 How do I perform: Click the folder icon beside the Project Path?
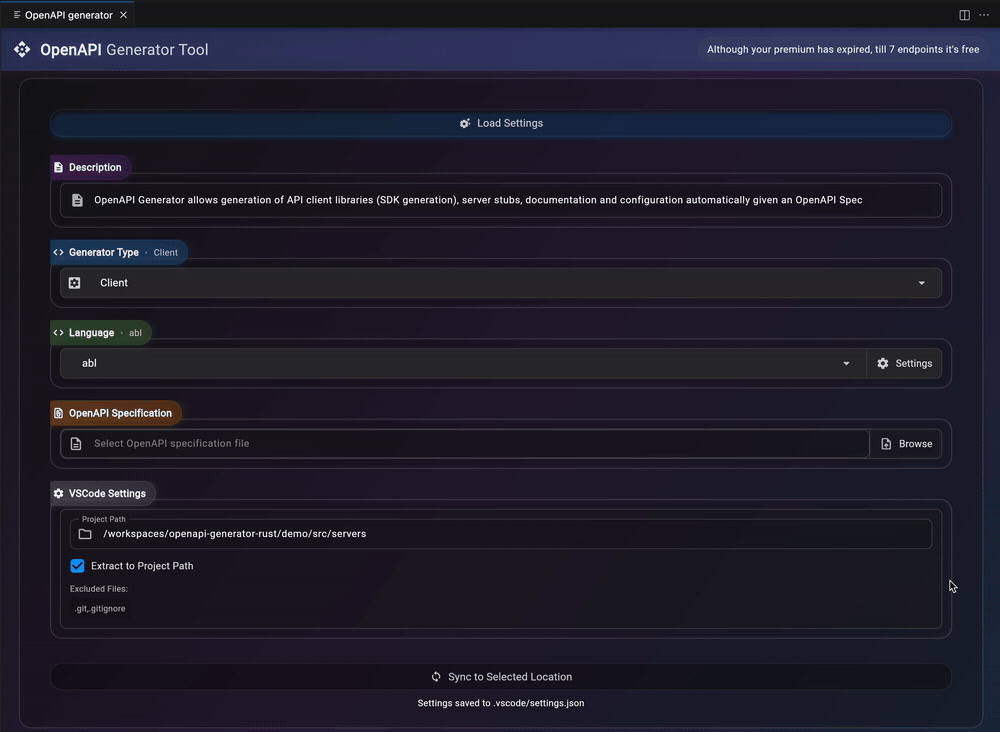(84, 534)
